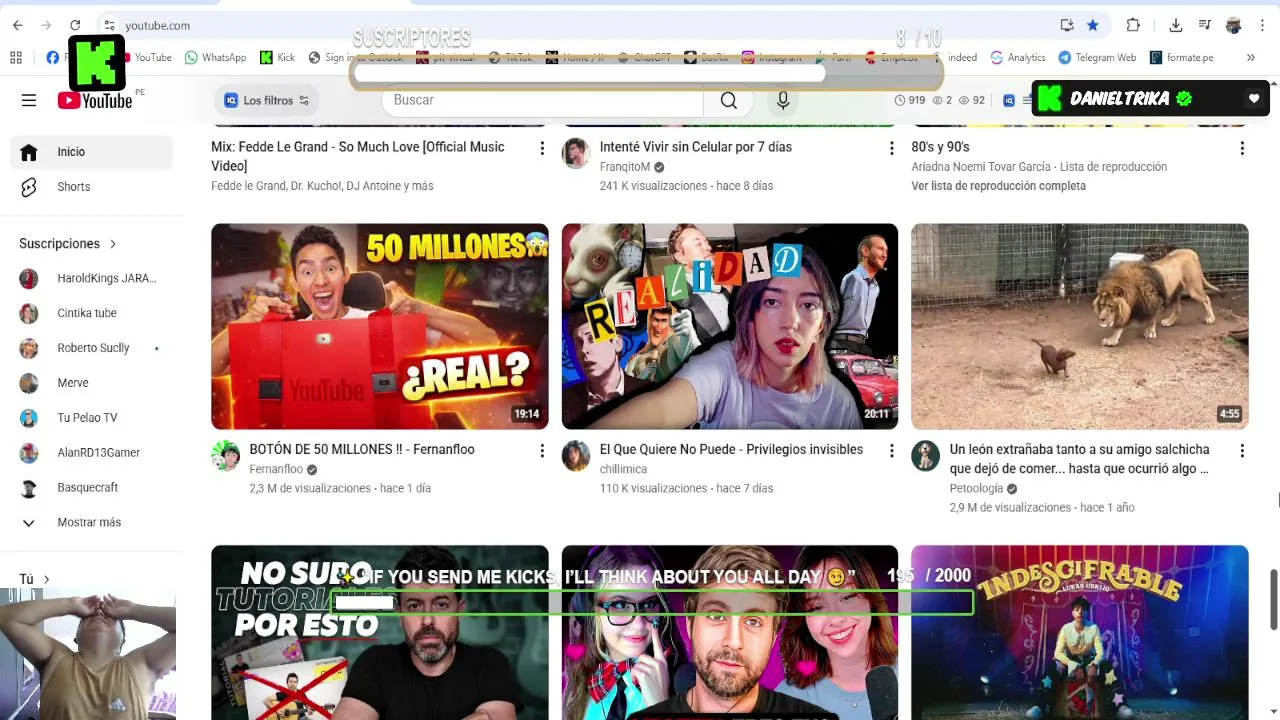1280x720 pixels.
Task: Open the Basquecraft subscription
Action: [92, 488]
